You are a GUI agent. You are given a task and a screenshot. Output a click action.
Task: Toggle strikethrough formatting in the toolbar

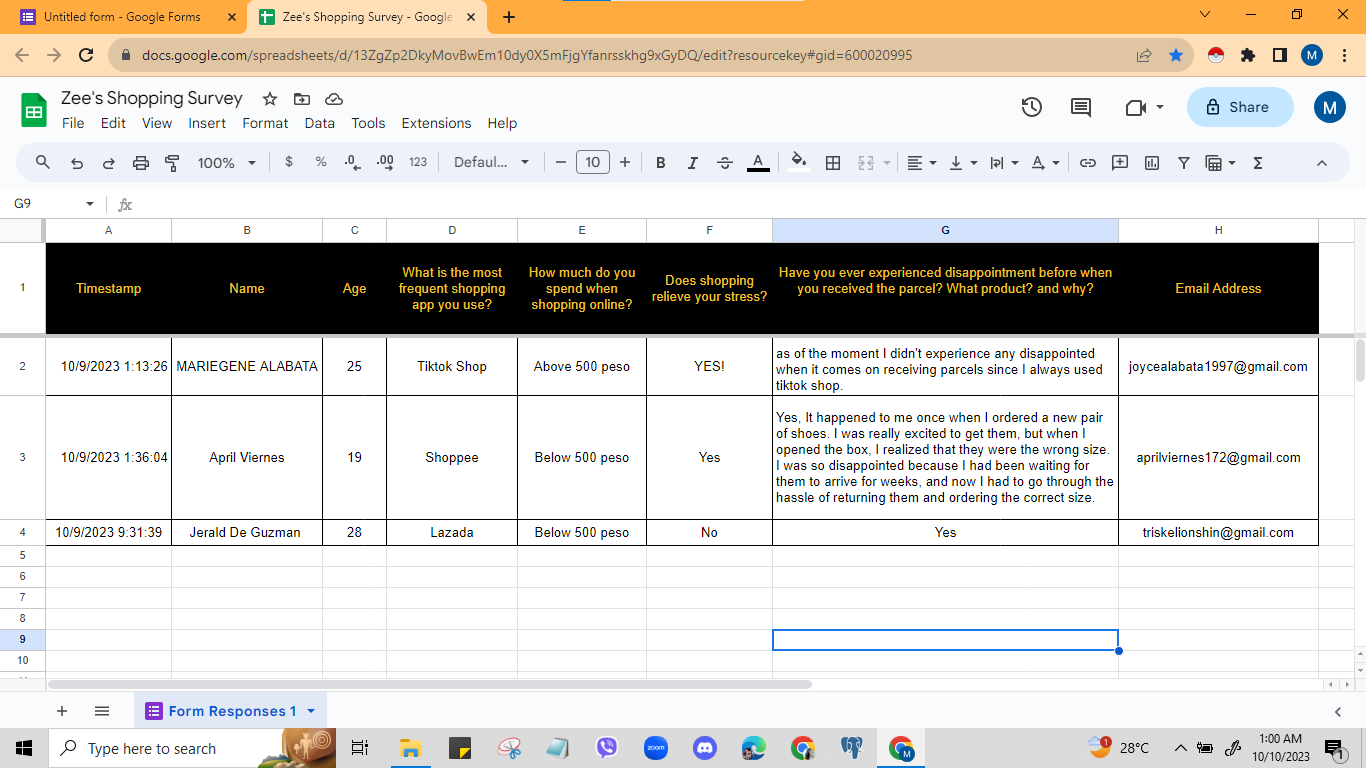(724, 162)
